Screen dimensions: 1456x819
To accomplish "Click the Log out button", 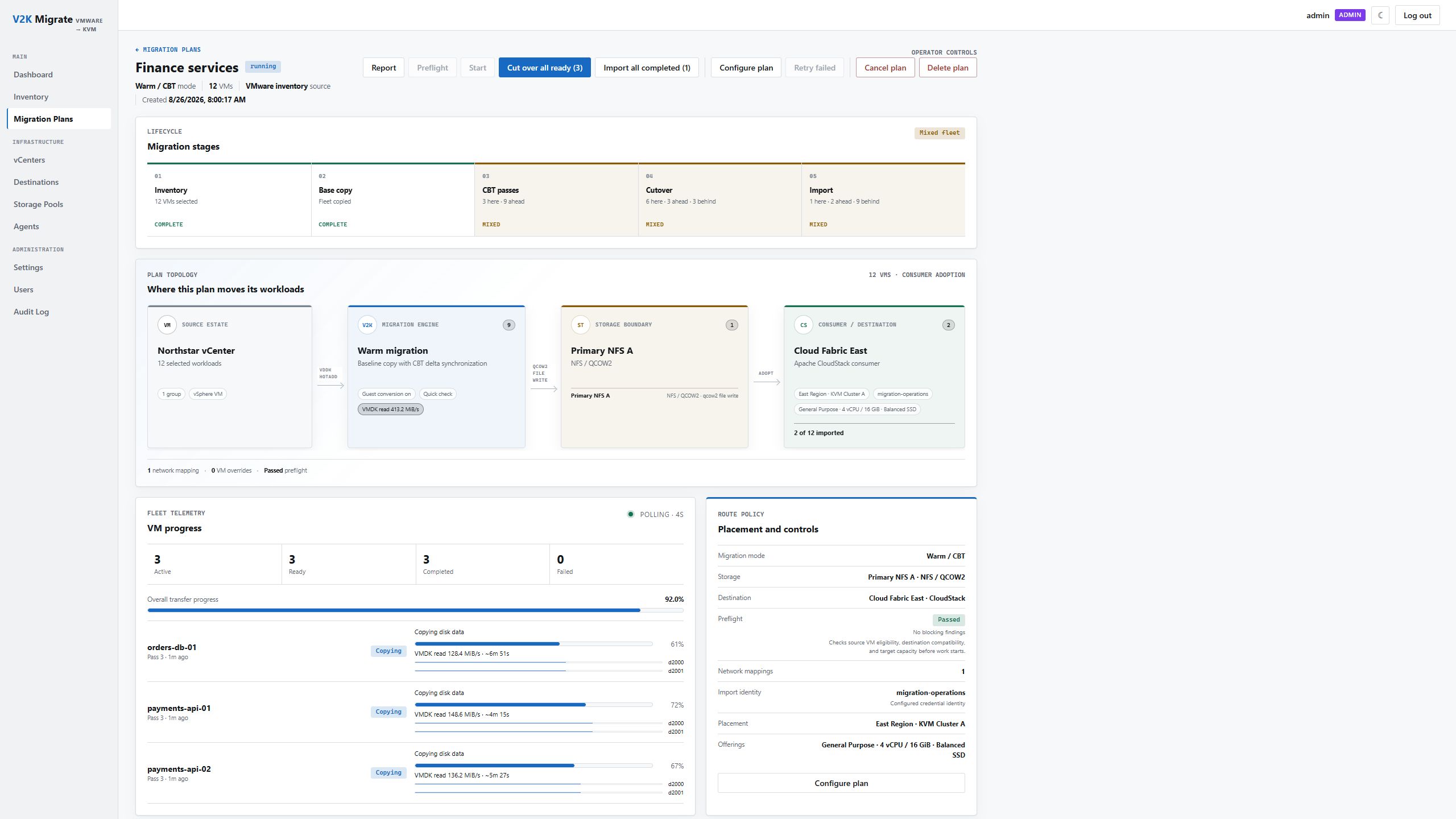I will pos(1417,15).
